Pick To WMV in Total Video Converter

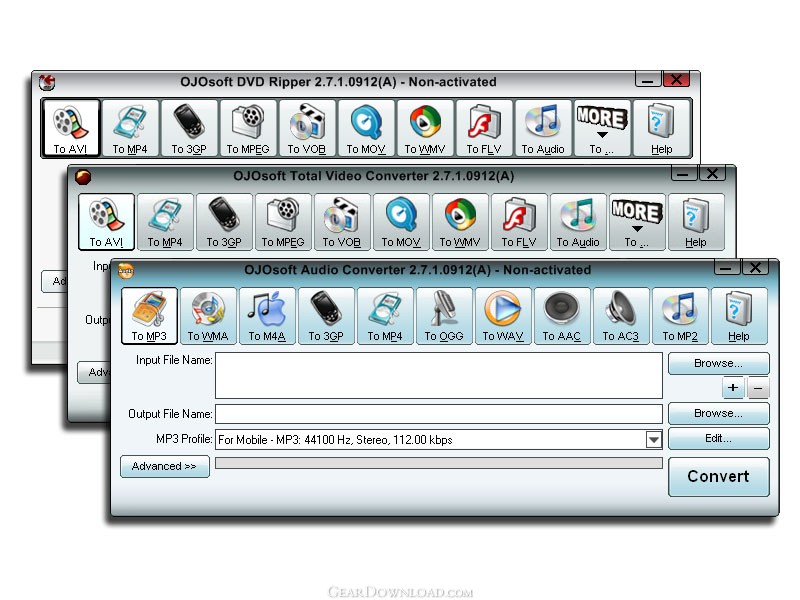tap(460, 222)
